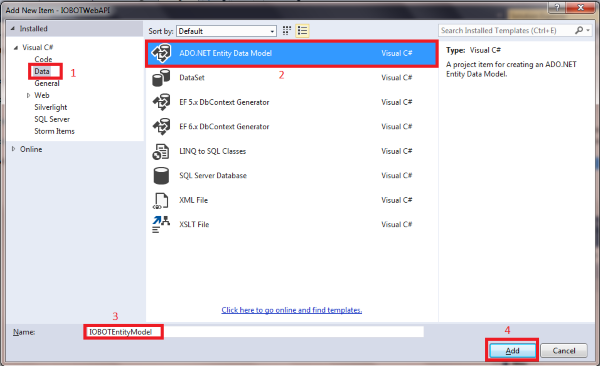Click the Cancel button
Image resolution: width=600 pixels, height=366 pixels.
tap(564, 350)
